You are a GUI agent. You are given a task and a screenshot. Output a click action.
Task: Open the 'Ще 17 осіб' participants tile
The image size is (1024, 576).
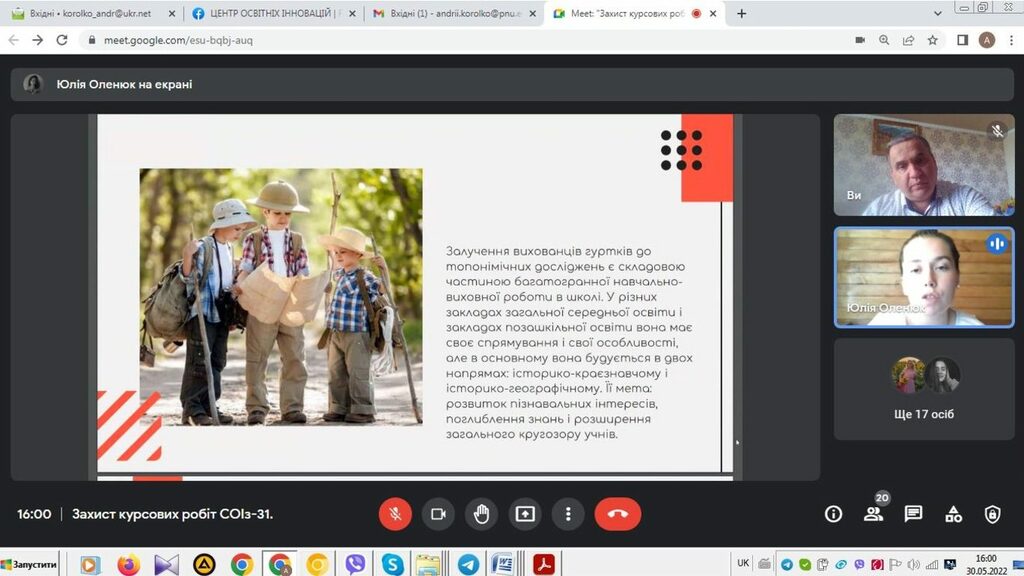click(924, 389)
